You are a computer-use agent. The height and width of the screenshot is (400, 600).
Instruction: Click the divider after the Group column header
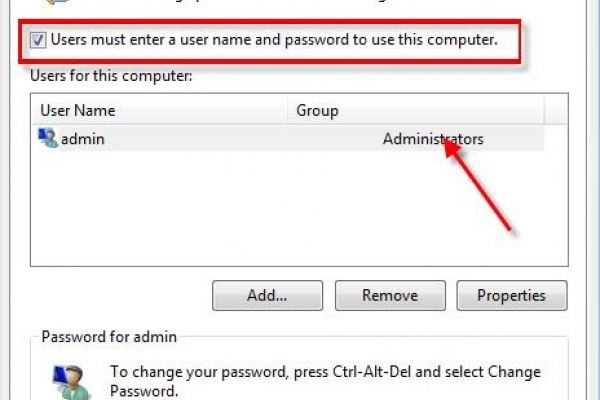tap(545, 110)
